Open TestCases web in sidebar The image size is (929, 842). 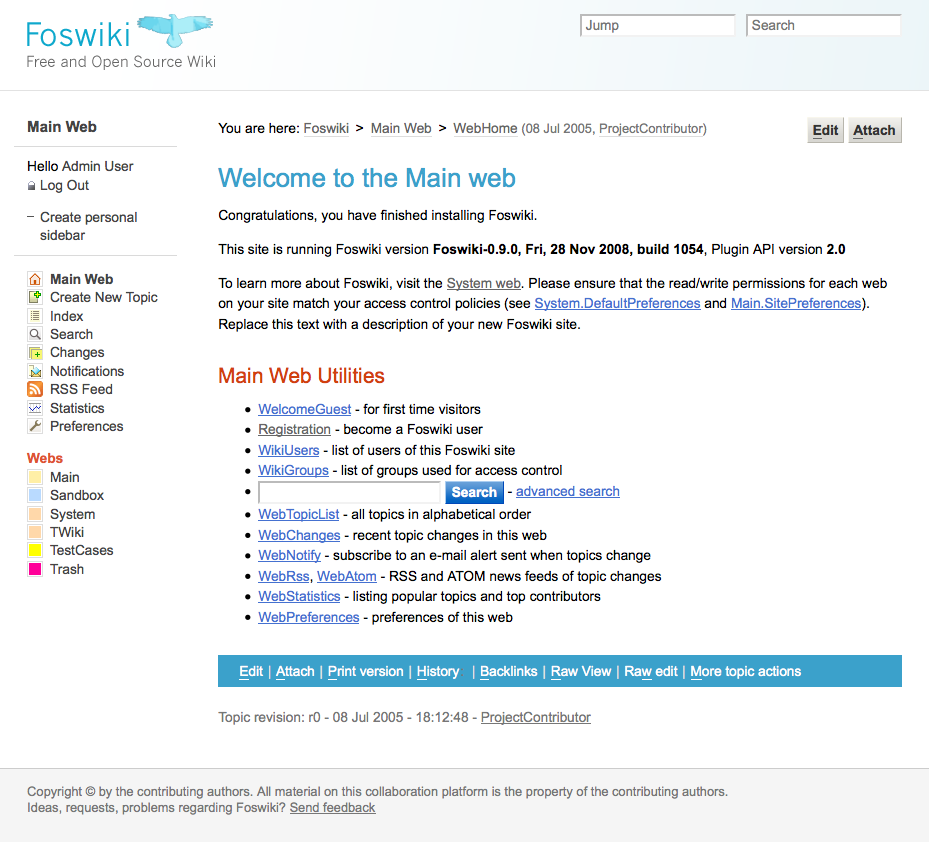coord(82,550)
